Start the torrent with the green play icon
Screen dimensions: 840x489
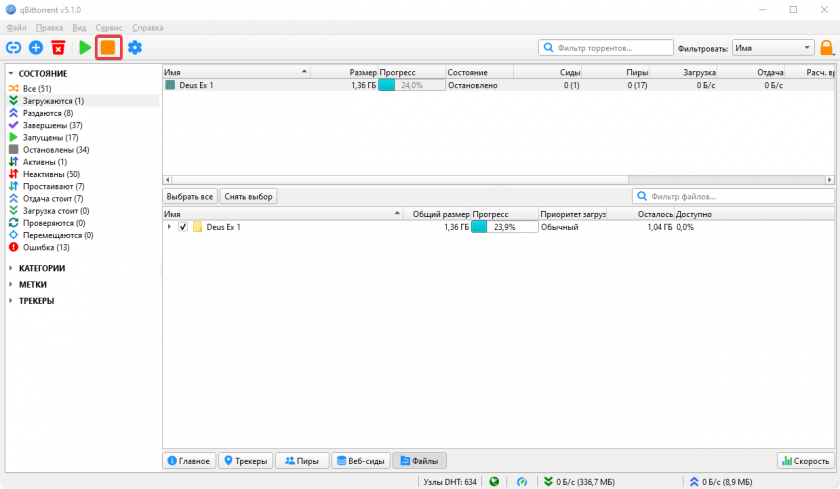pyautogui.click(x=85, y=47)
